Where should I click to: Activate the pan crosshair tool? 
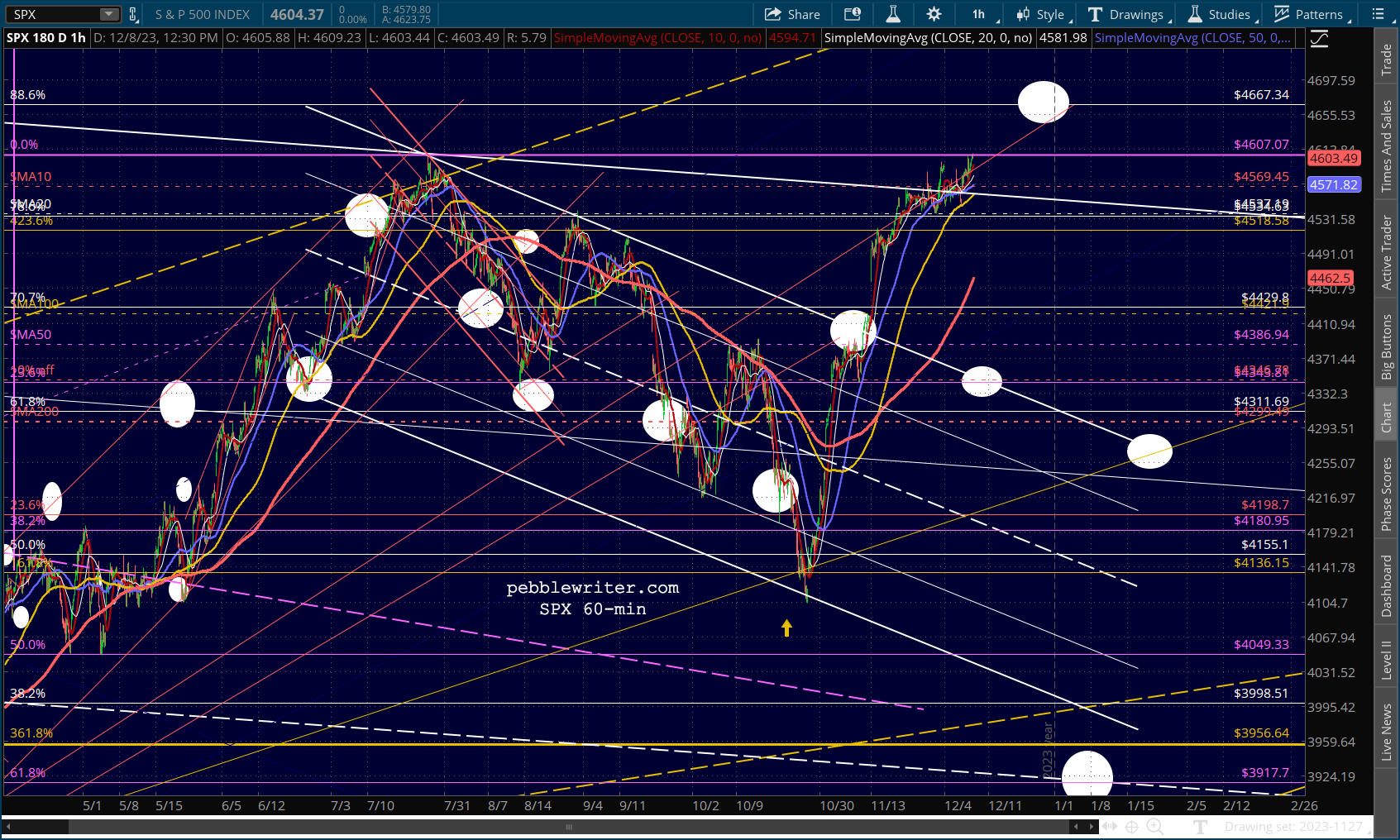click(1131, 826)
